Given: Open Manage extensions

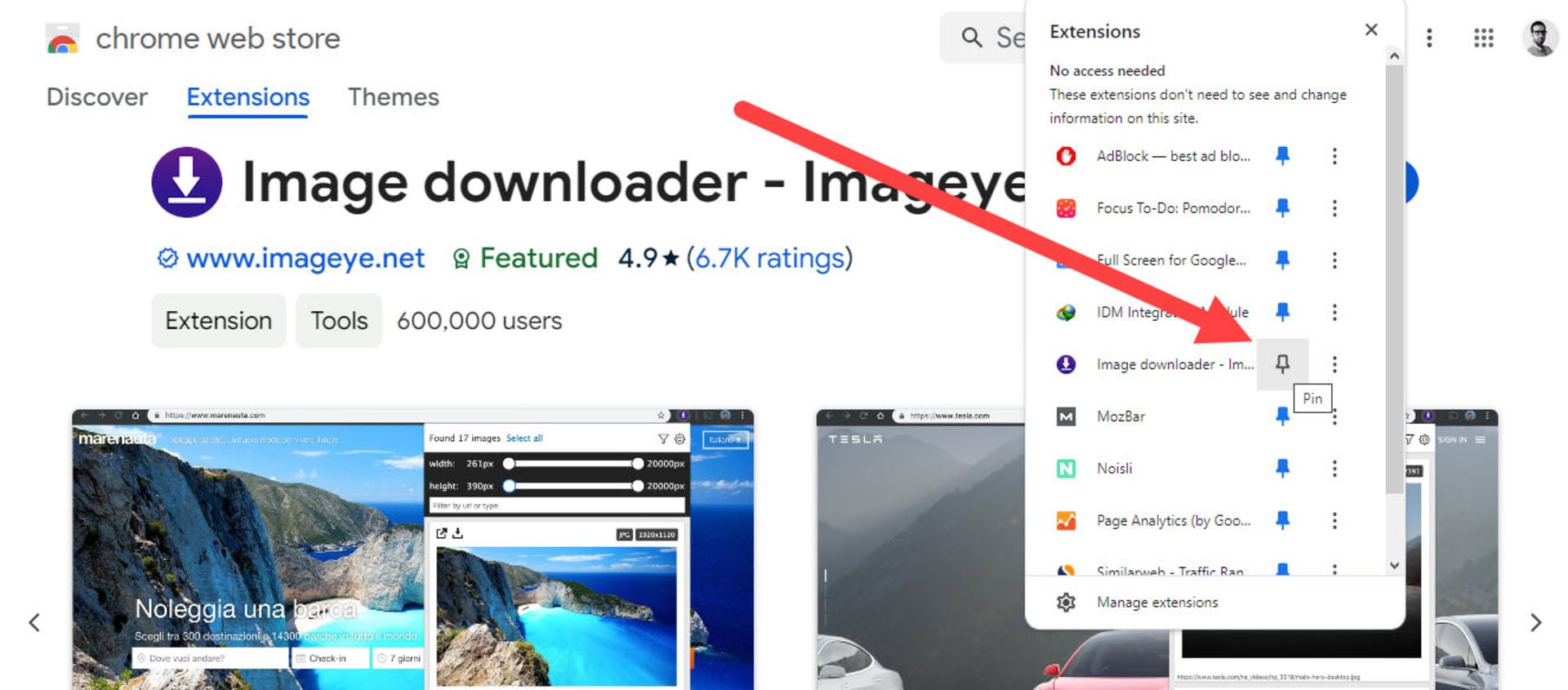Looking at the screenshot, I should 1156,603.
